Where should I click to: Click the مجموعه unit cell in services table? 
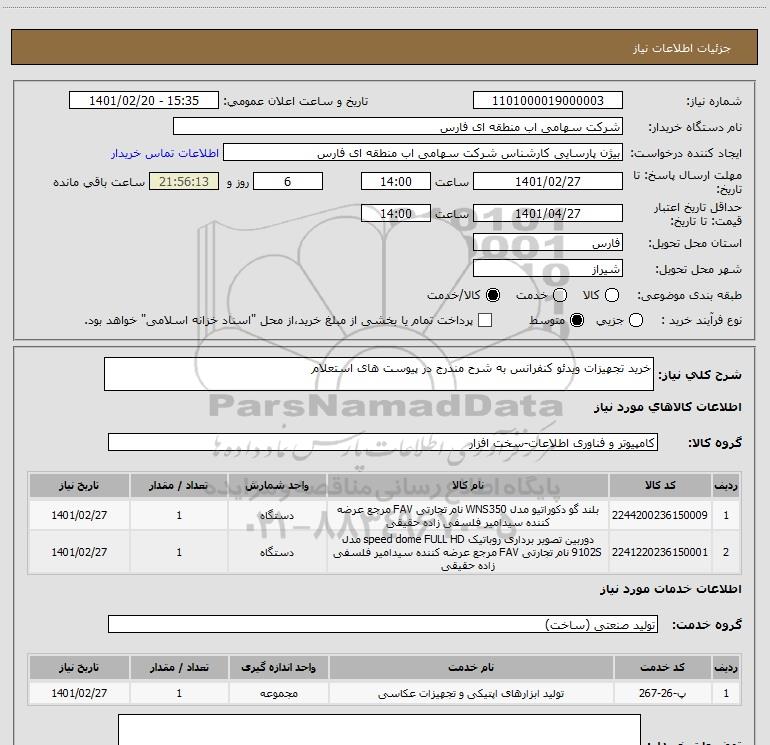(x=278, y=693)
